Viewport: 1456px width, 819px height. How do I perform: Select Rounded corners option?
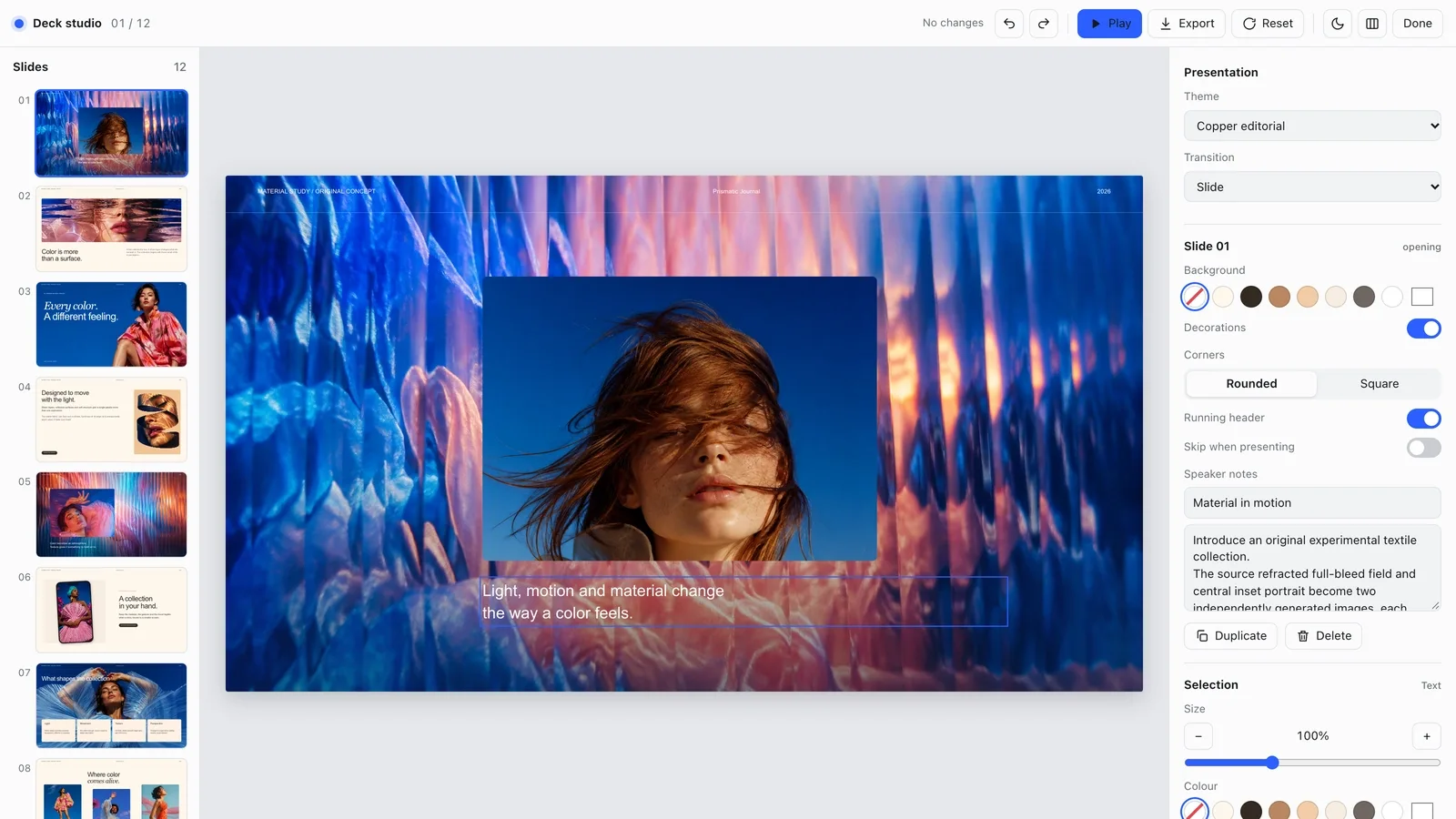(x=1251, y=384)
